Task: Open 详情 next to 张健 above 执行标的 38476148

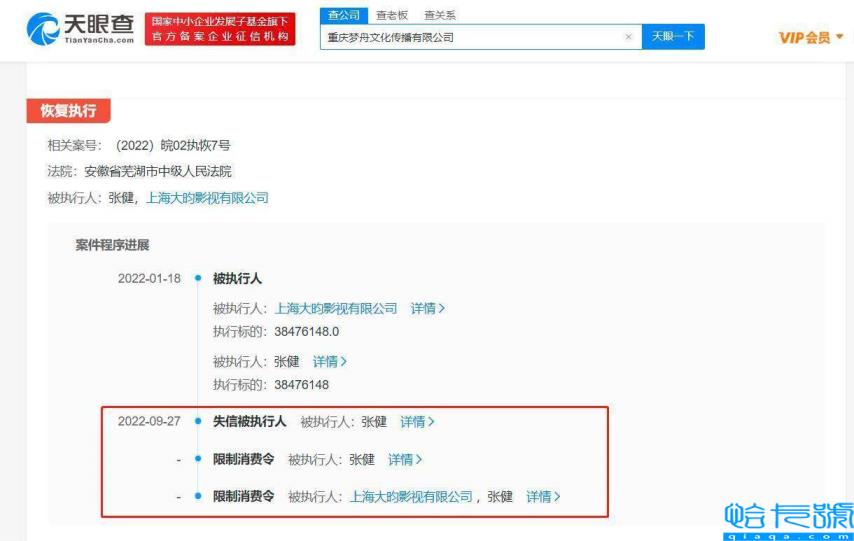Action: point(330,361)
